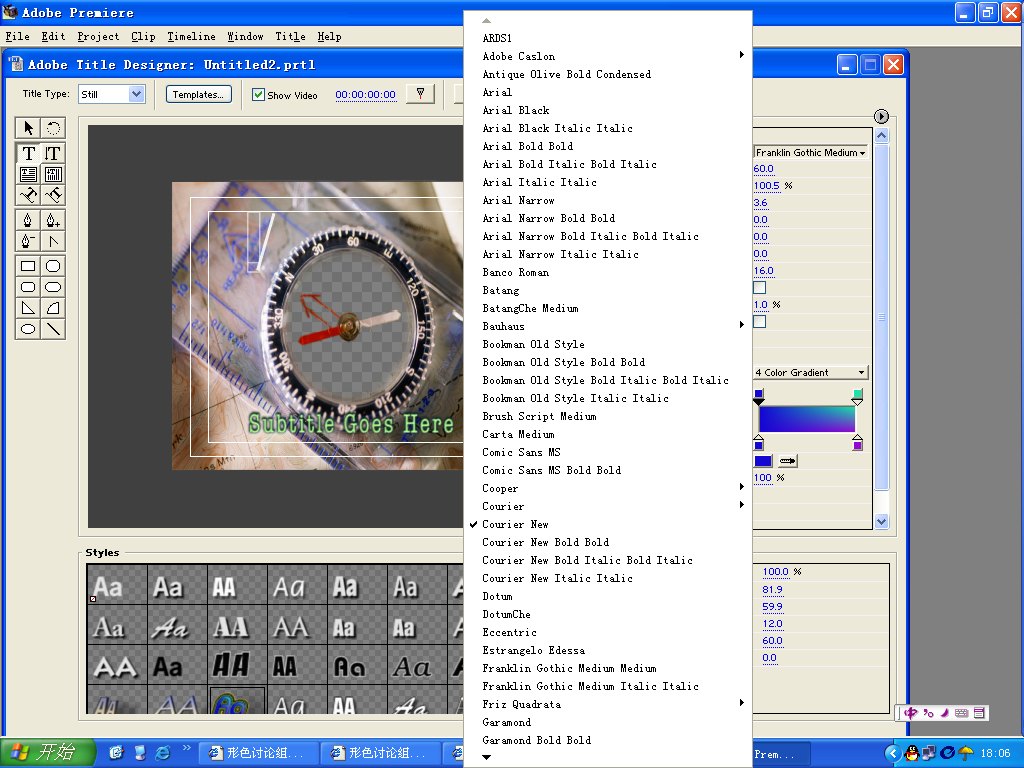
Task: Toggle the checkbox below the 1.0 % value
Action: coord(760,321)
